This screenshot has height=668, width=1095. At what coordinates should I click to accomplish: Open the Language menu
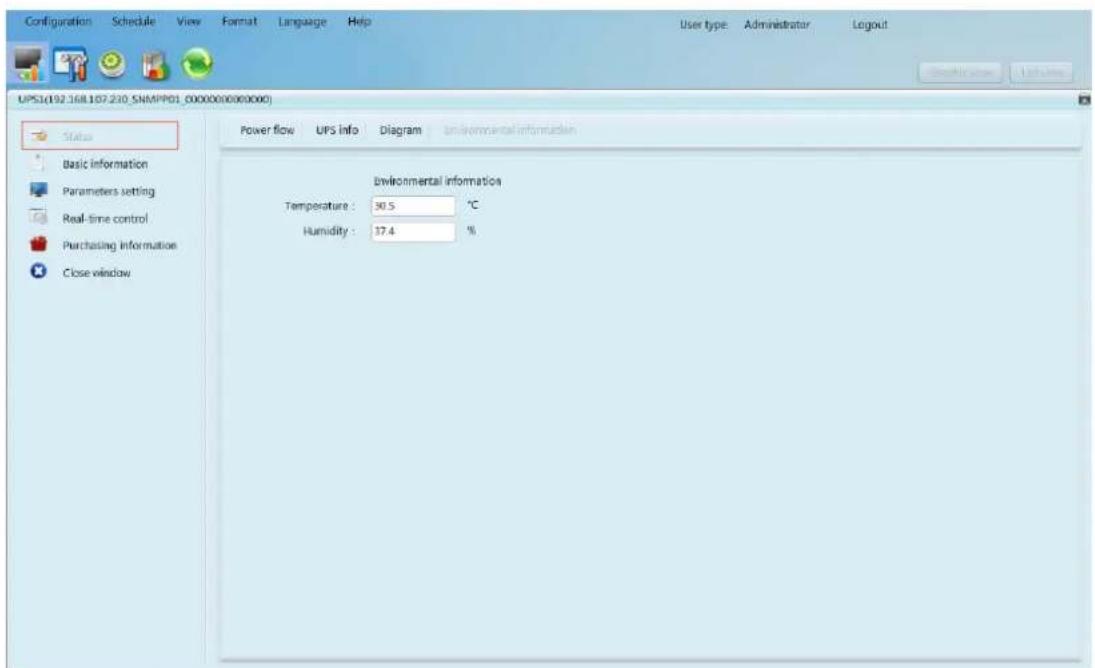click(302, 22)
